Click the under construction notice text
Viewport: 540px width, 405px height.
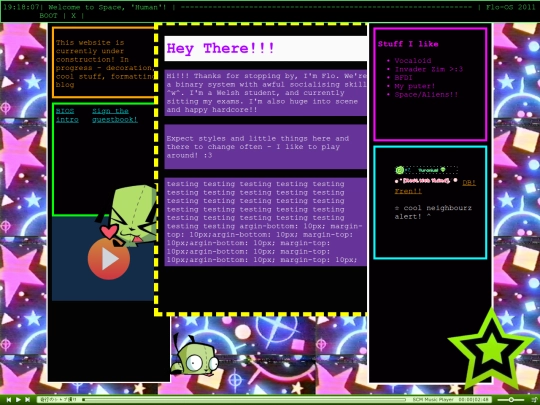tap(104, 63)
